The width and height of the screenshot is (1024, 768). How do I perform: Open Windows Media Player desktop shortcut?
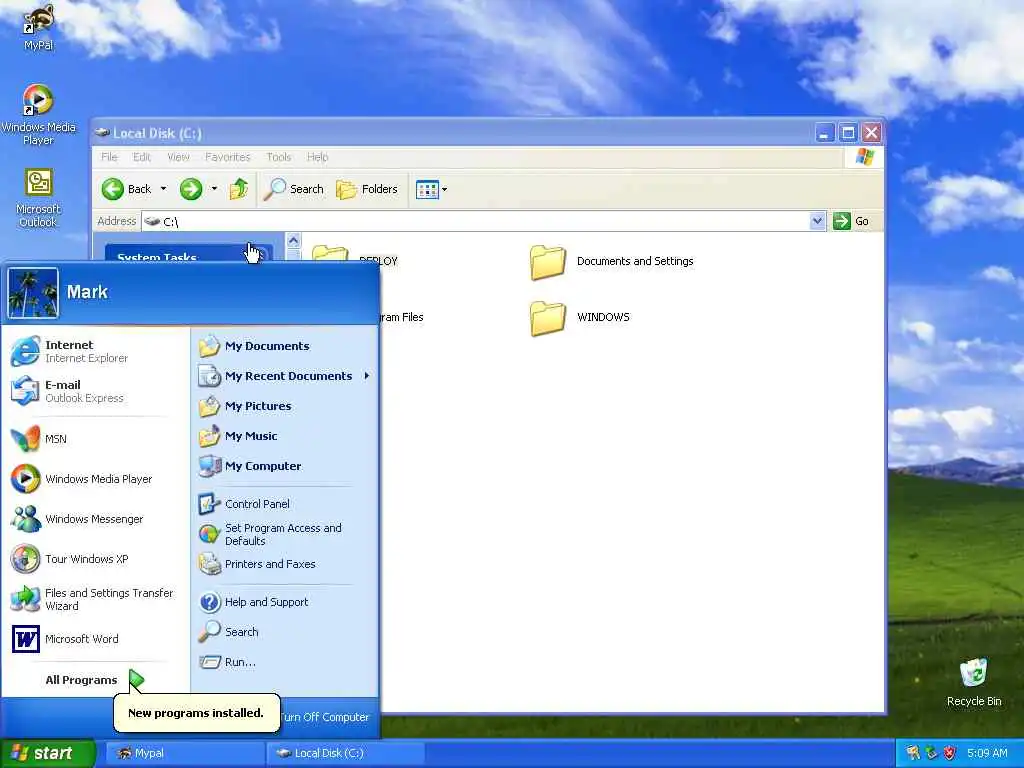[38, 114]
